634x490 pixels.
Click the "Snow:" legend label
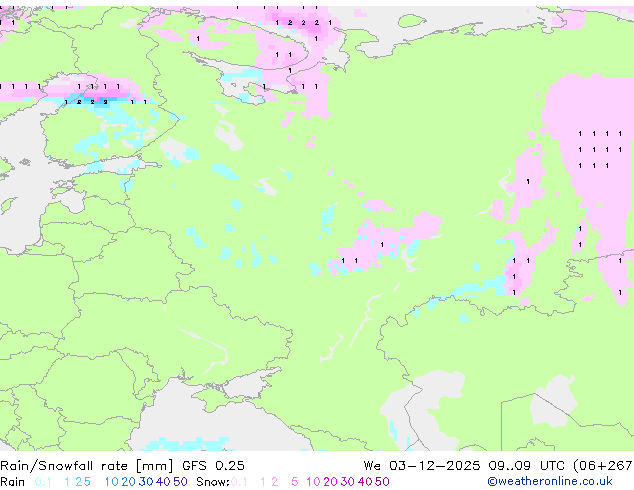(213, 482)
